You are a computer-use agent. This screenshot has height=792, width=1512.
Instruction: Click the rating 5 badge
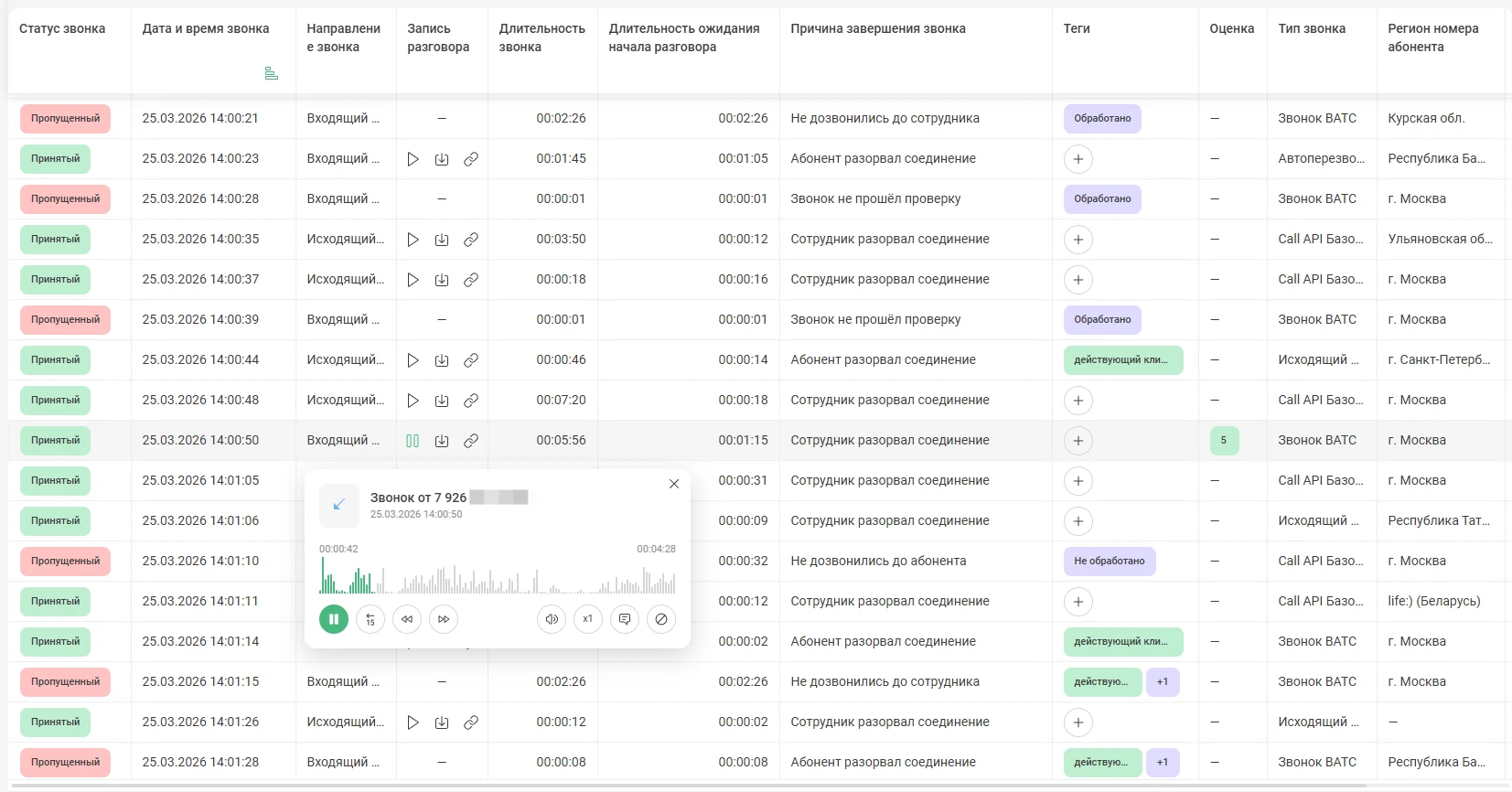tap(1224, 441)
